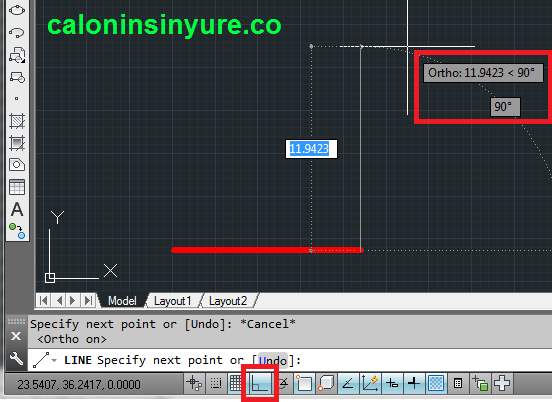
Task: Close the command line window
Action: pos(16,336)
